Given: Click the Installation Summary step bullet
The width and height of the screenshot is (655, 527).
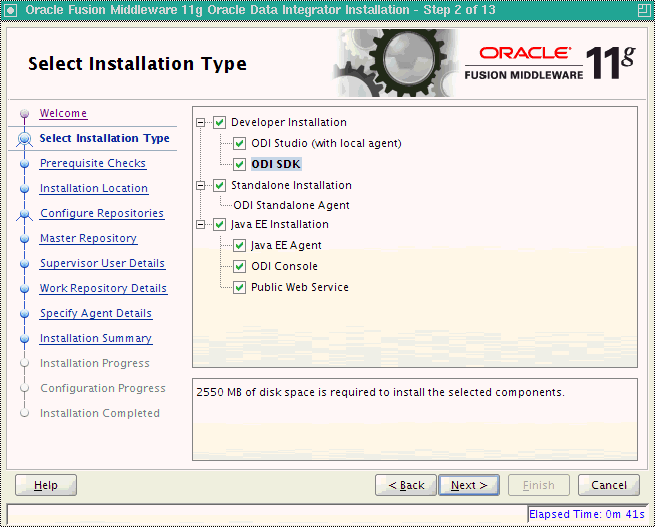Looking at the screenshot, I should pyautogui.click(x=25, y=339).
